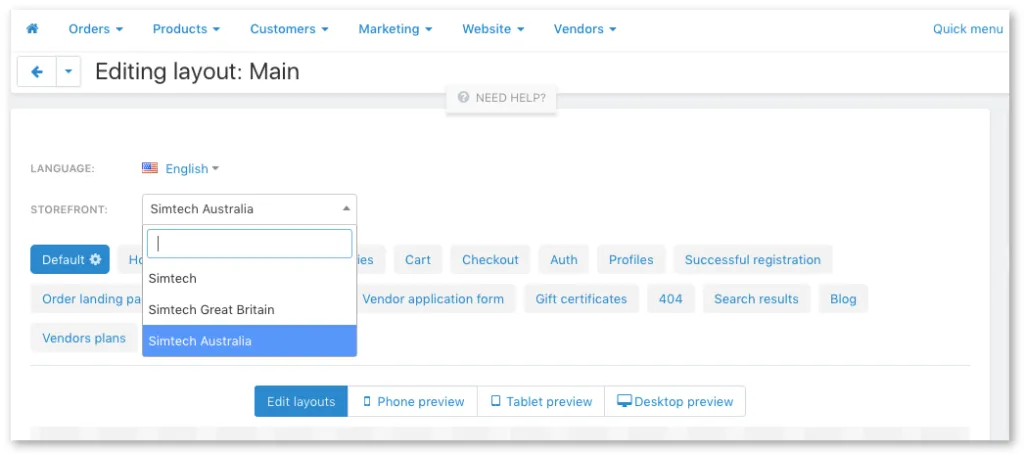
Task: Choose Simtech Great Britain storefront
Action: tap(249, 310)
